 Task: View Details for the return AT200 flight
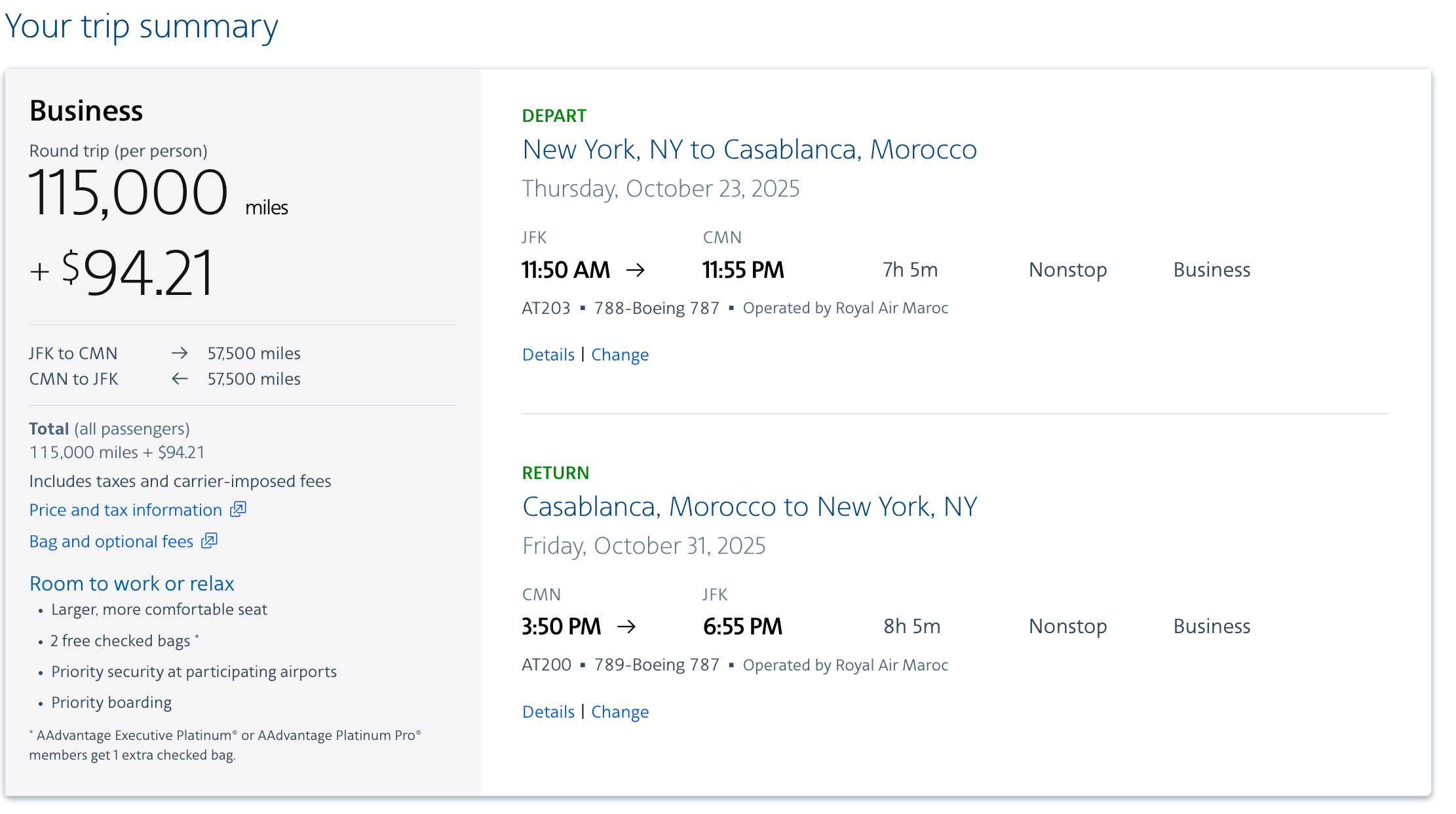point(548,712)
